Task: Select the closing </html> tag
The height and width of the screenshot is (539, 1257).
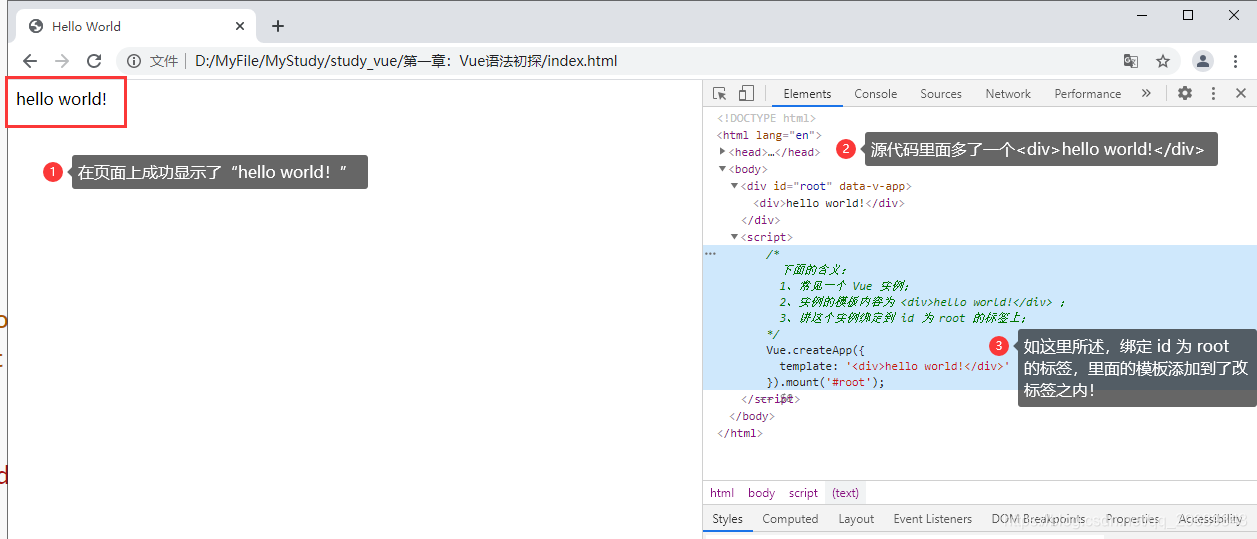Action: [x=740, y=433]
